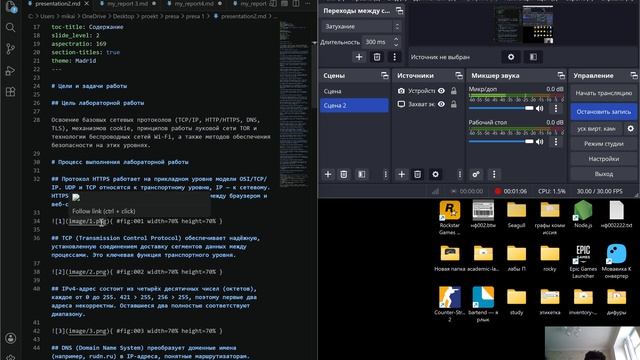This screenshot has width=640, height=360.
Task: Open Seagull folder on desktop
Action: coord(516,214)
